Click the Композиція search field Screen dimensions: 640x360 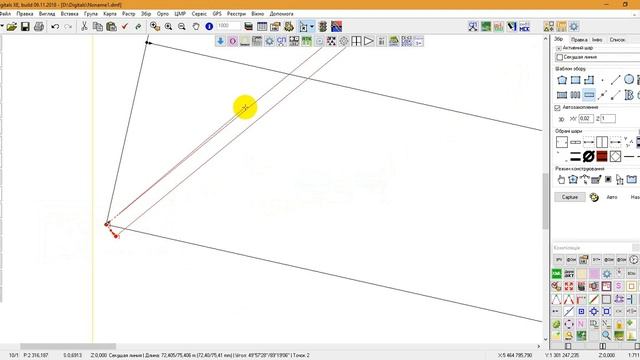click(x=592, y=248)
